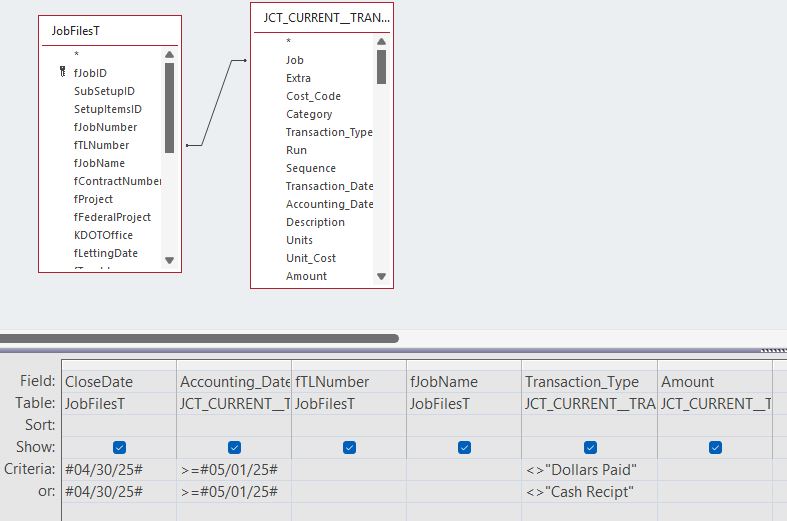Click Table cell showing JobFilesT under fJobName
The image size is (787, 521).
click(x=464, y=403)
